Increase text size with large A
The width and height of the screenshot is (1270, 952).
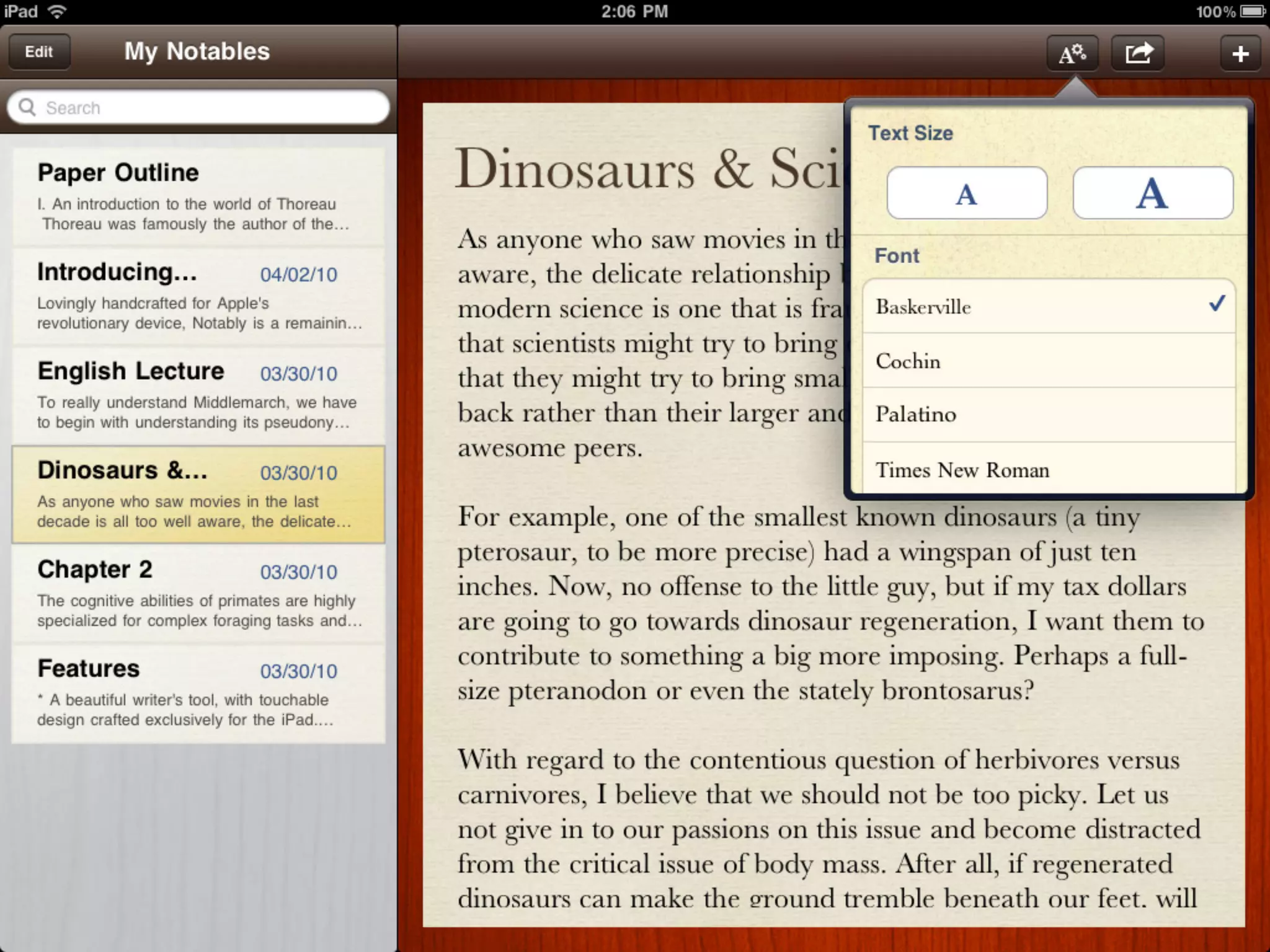pos(1152,193)
